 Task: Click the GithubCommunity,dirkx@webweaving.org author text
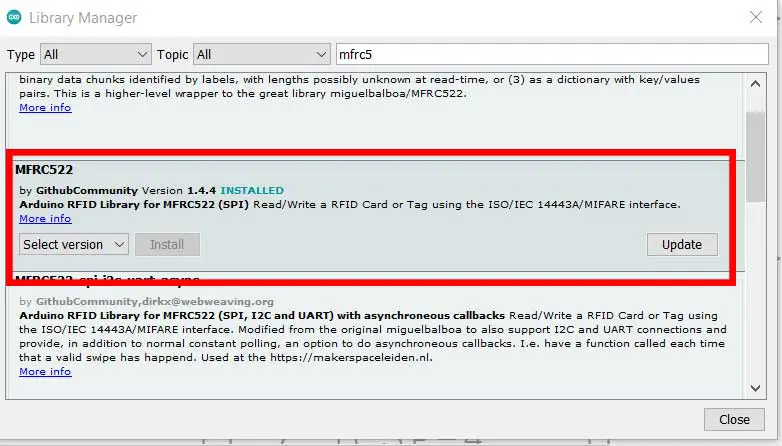pyautogui.click(x=155, y=302)
